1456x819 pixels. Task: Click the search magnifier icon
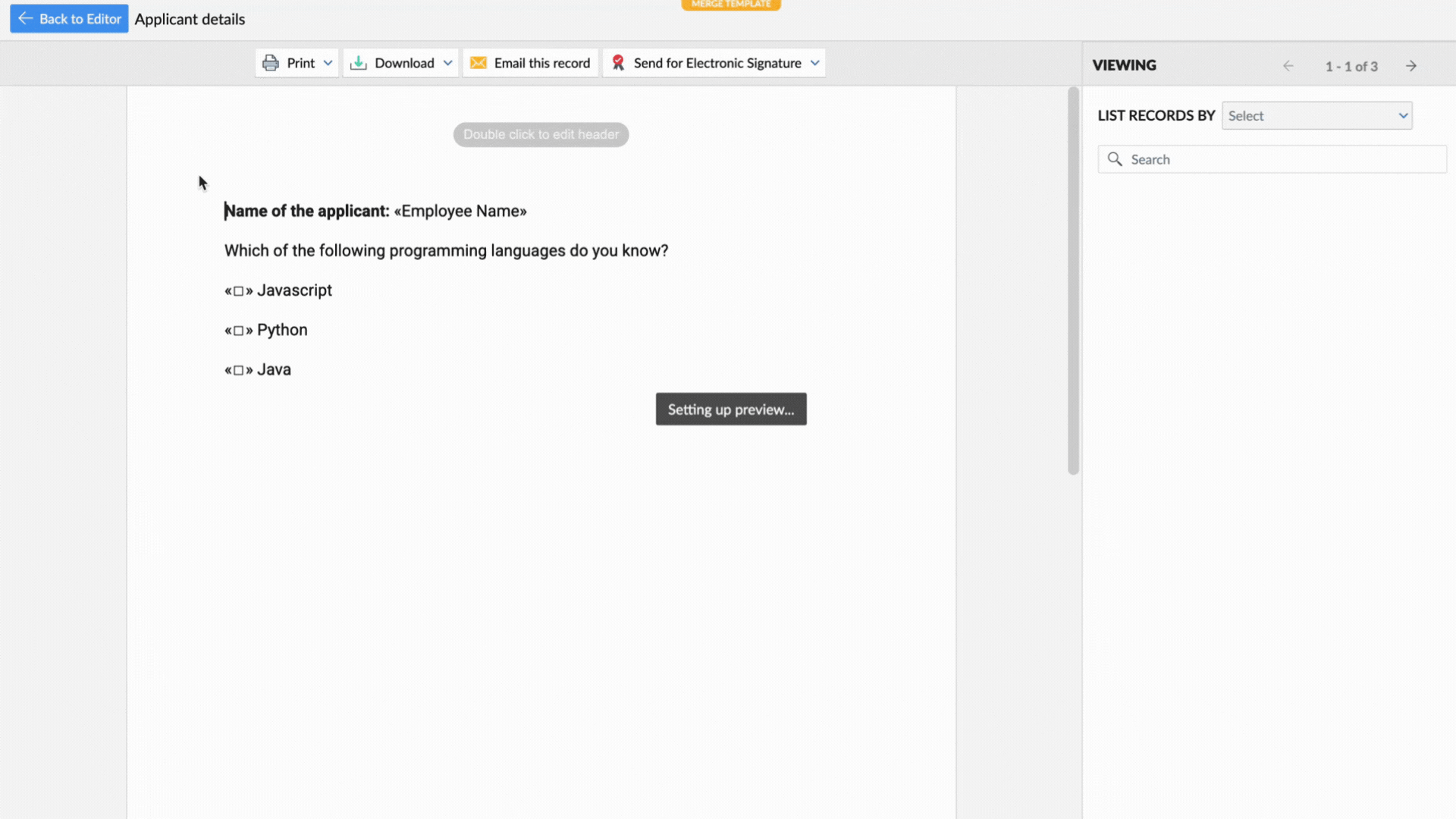point(1115,159)
